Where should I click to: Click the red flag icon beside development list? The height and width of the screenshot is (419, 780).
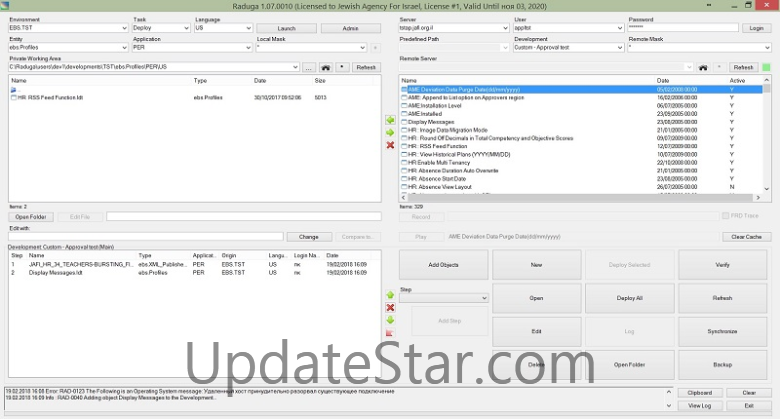tap(390, 332)
